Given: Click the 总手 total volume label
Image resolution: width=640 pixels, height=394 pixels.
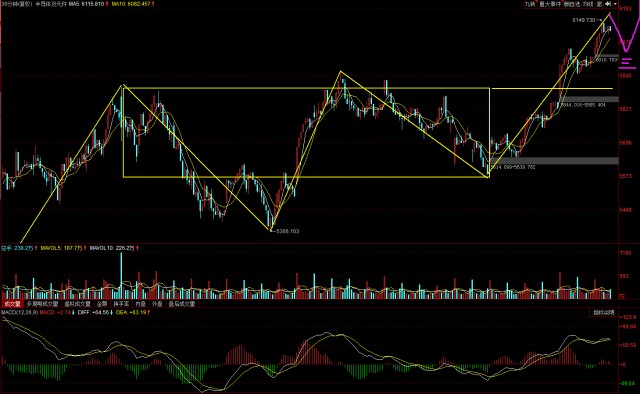Looking at the screenshot, I should 17,248.
